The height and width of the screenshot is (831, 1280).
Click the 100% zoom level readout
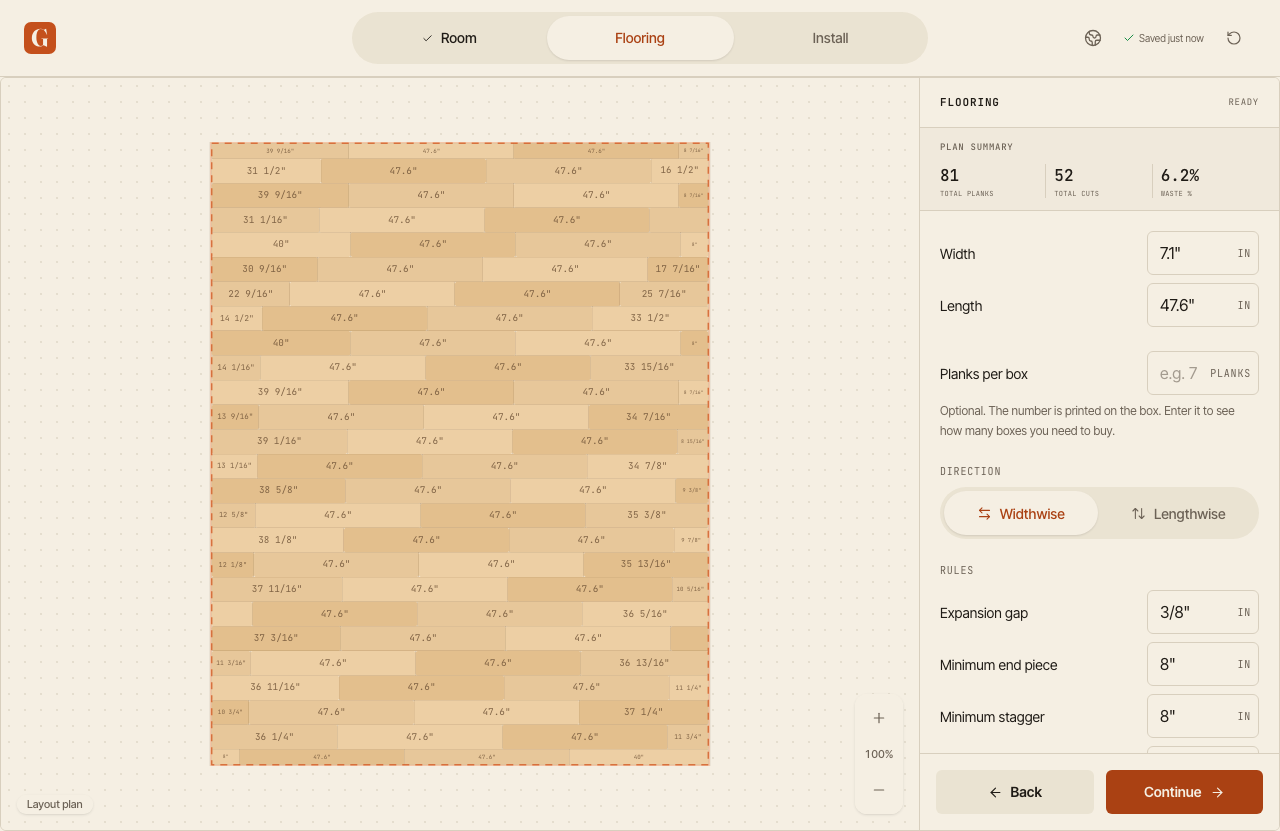[x=879, y=754]
